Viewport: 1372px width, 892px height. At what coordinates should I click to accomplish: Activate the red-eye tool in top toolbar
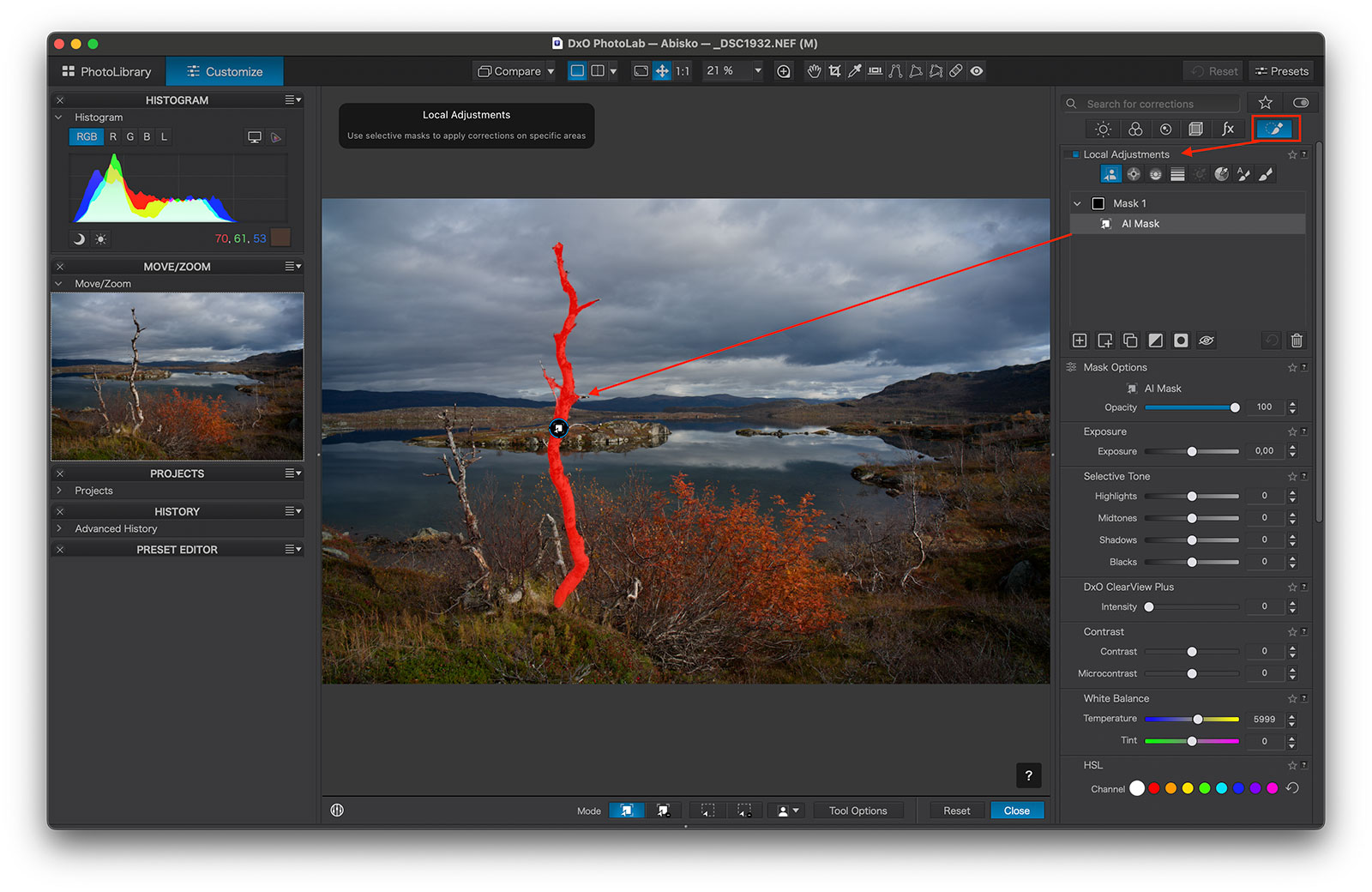pos(977,71)
